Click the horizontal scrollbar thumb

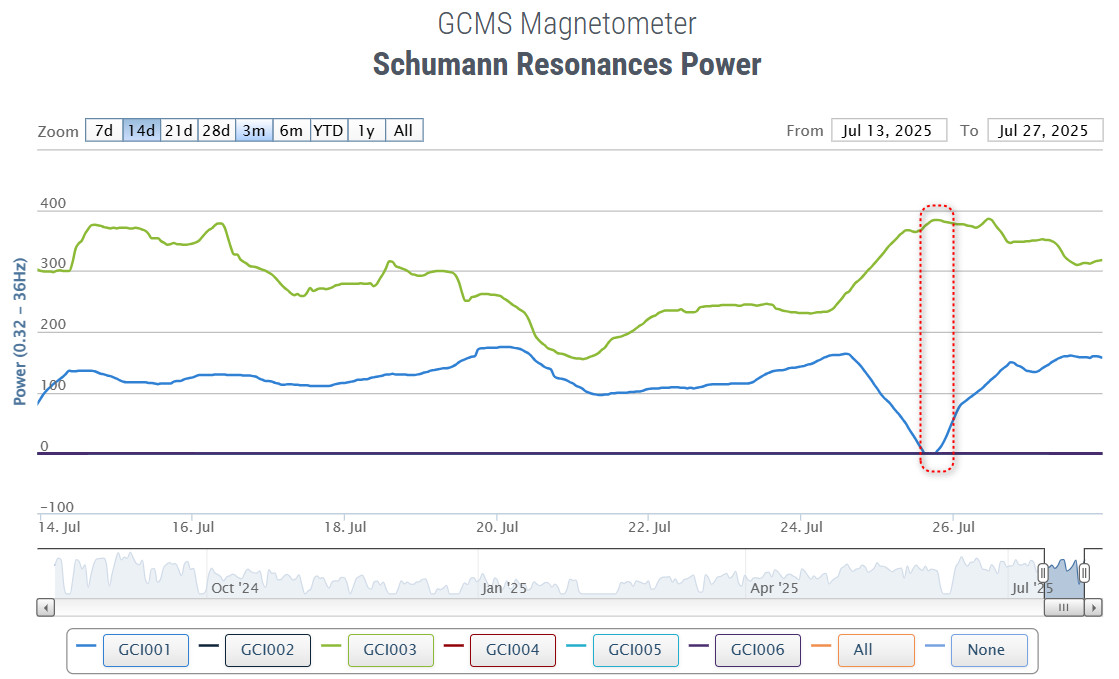pyautogui.click(x=1064, y=607)
